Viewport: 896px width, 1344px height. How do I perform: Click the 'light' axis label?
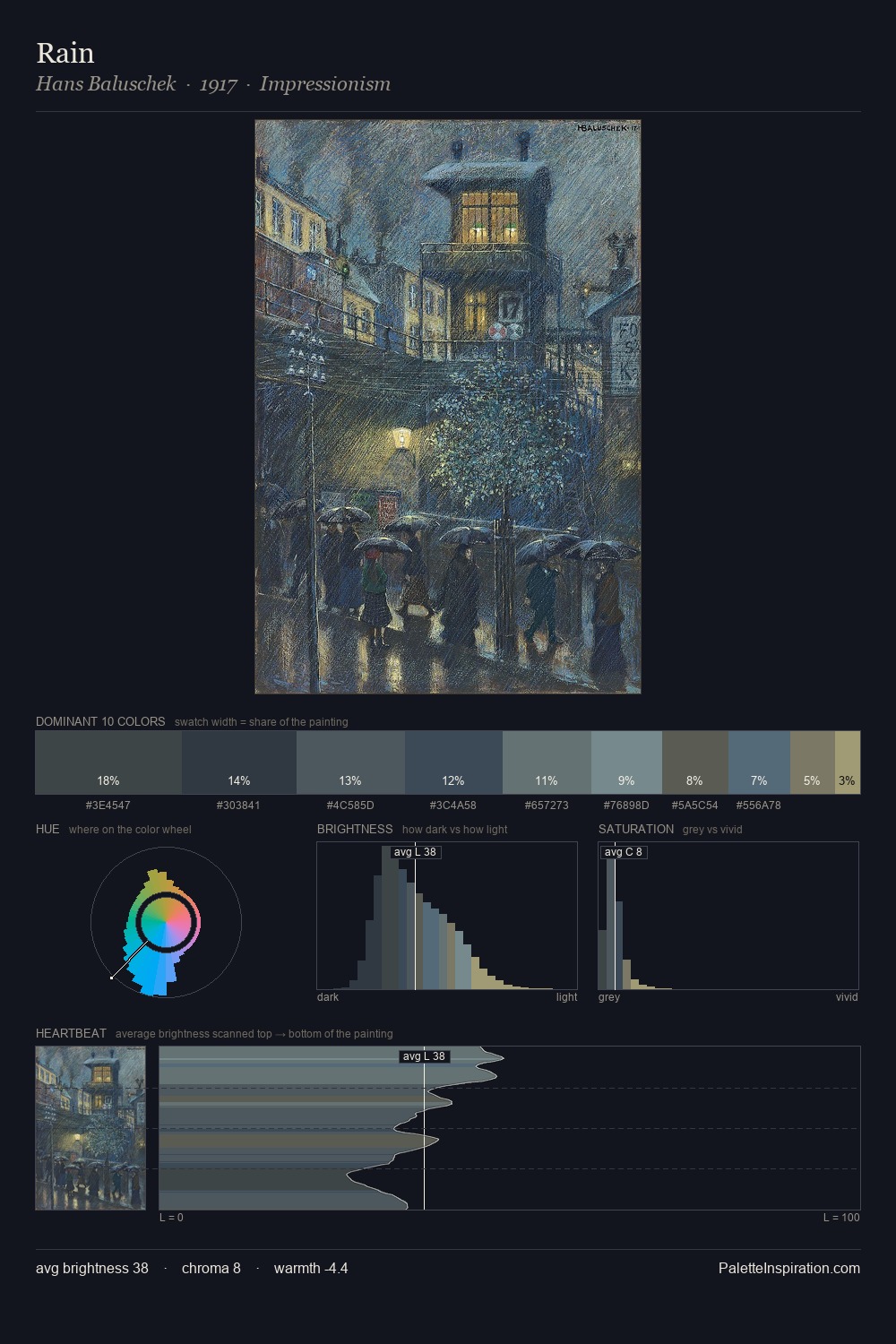pyautogui.click(x=567, y=997)
